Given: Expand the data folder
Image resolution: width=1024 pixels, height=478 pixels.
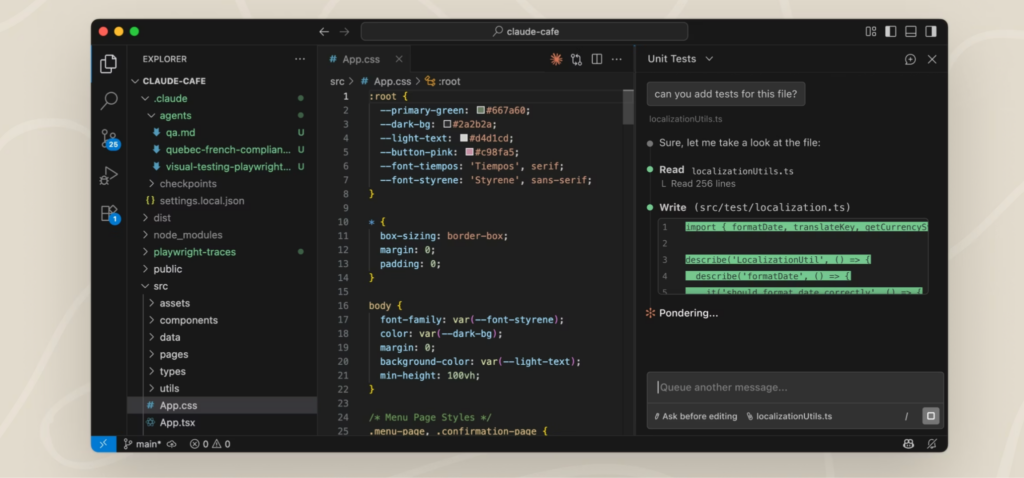Looking at the screenshot, I should [170, 337].
